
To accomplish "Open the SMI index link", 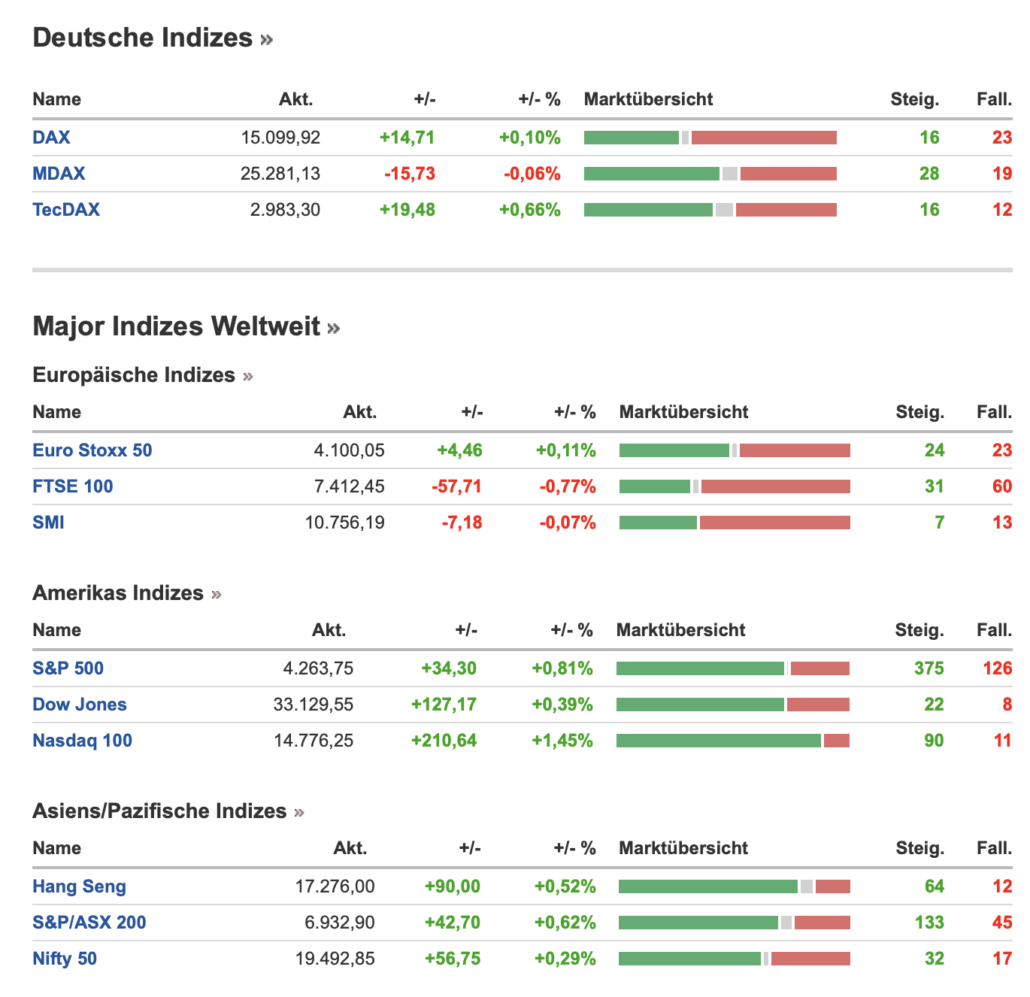I will (49, 522).
